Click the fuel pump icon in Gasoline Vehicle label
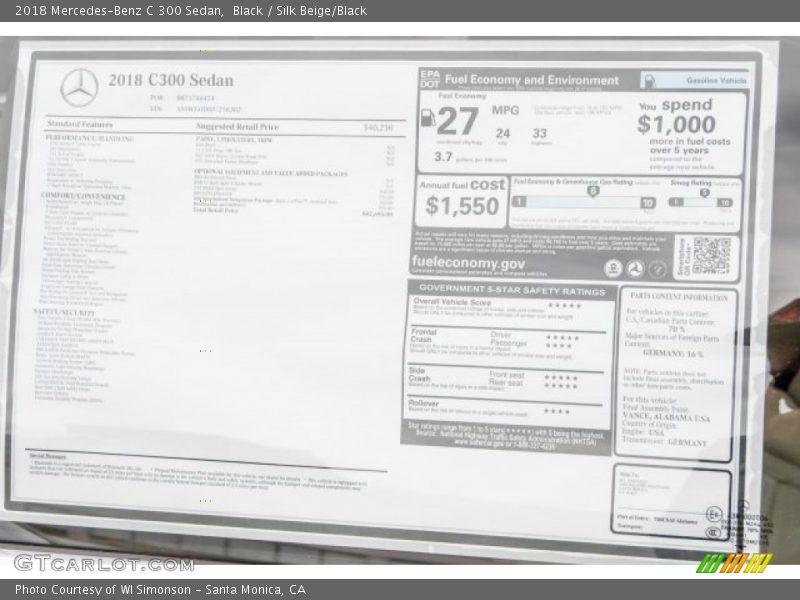The width and height of the screenshot is (800, 600). click(x=649, y=81)
